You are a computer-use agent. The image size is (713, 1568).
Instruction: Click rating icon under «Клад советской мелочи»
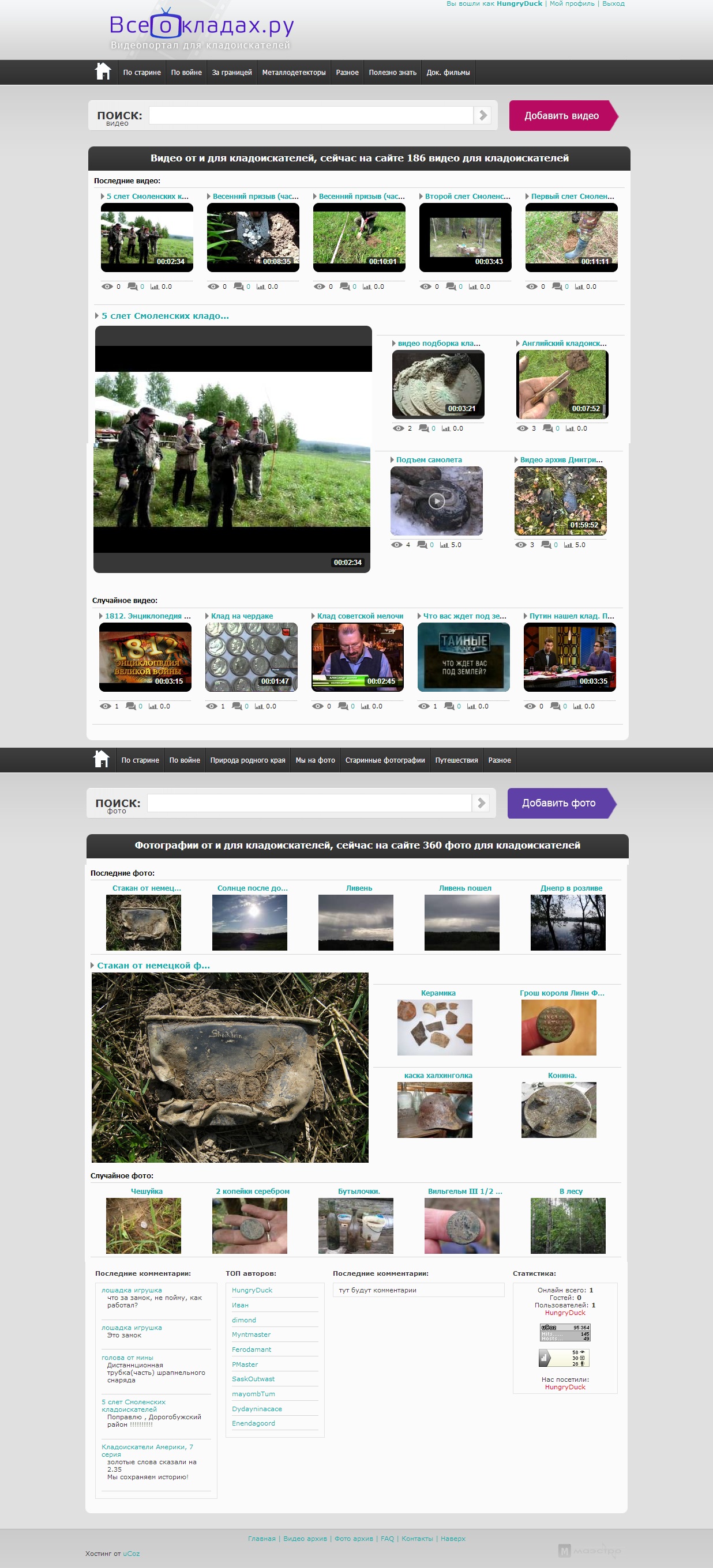(x=365, y=706)
